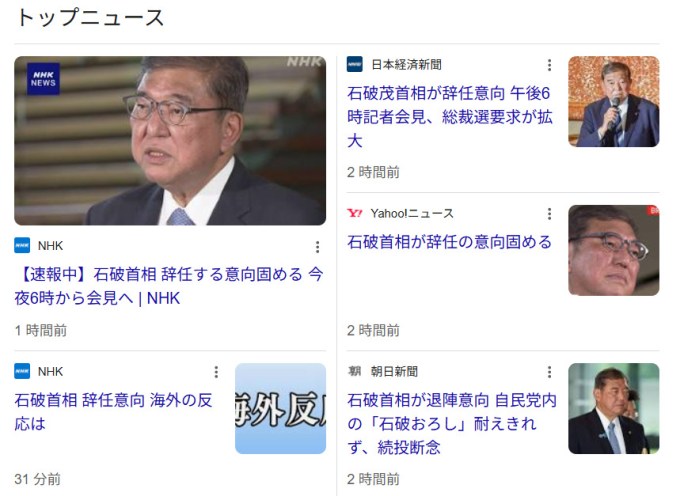Click the 朝日新聞 article thumbnail

point(614,408)
